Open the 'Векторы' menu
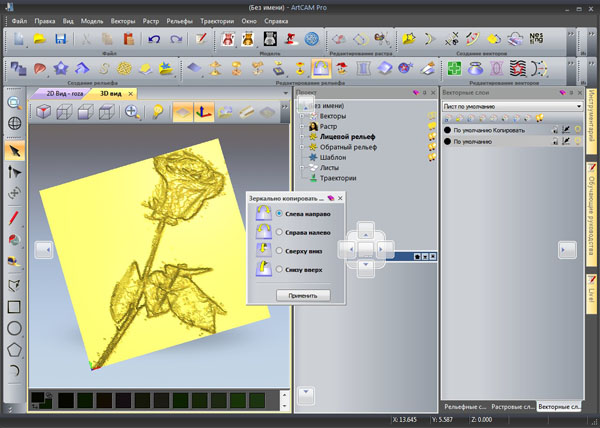Screen dimensions: 600x428 (123, 21)
